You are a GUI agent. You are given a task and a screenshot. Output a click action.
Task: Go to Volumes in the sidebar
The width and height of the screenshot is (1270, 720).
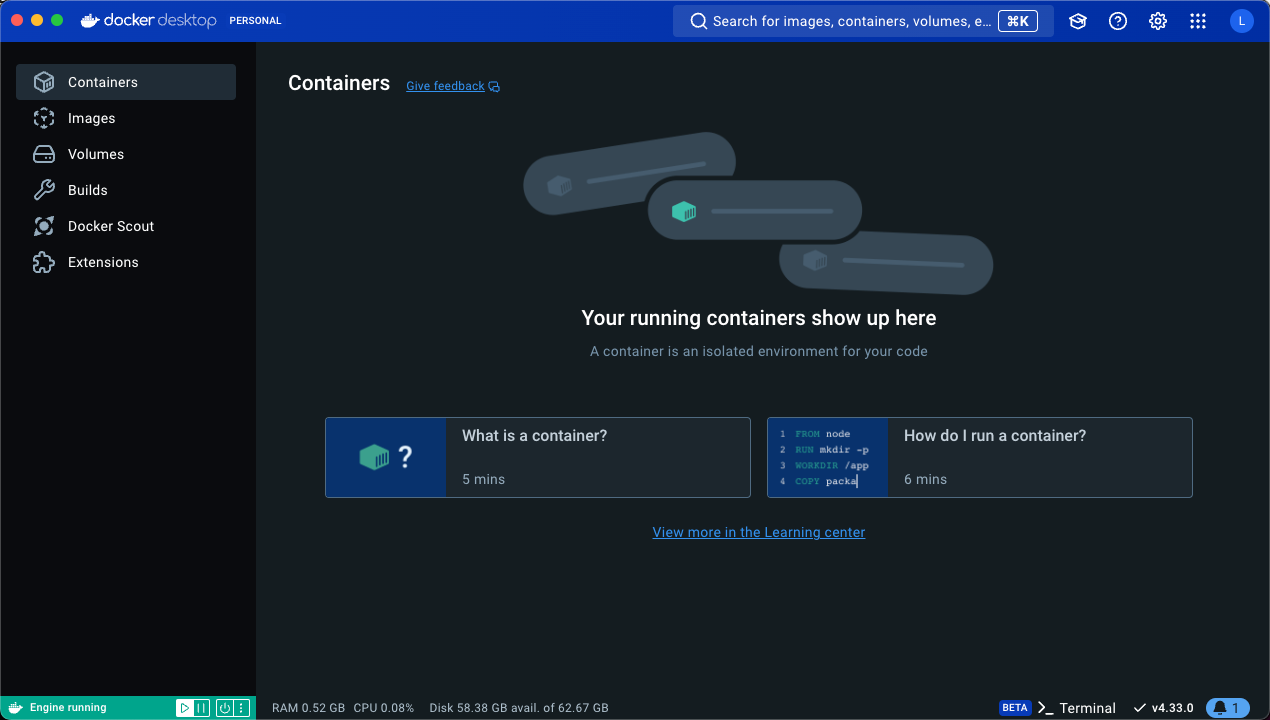pos(126,154)
